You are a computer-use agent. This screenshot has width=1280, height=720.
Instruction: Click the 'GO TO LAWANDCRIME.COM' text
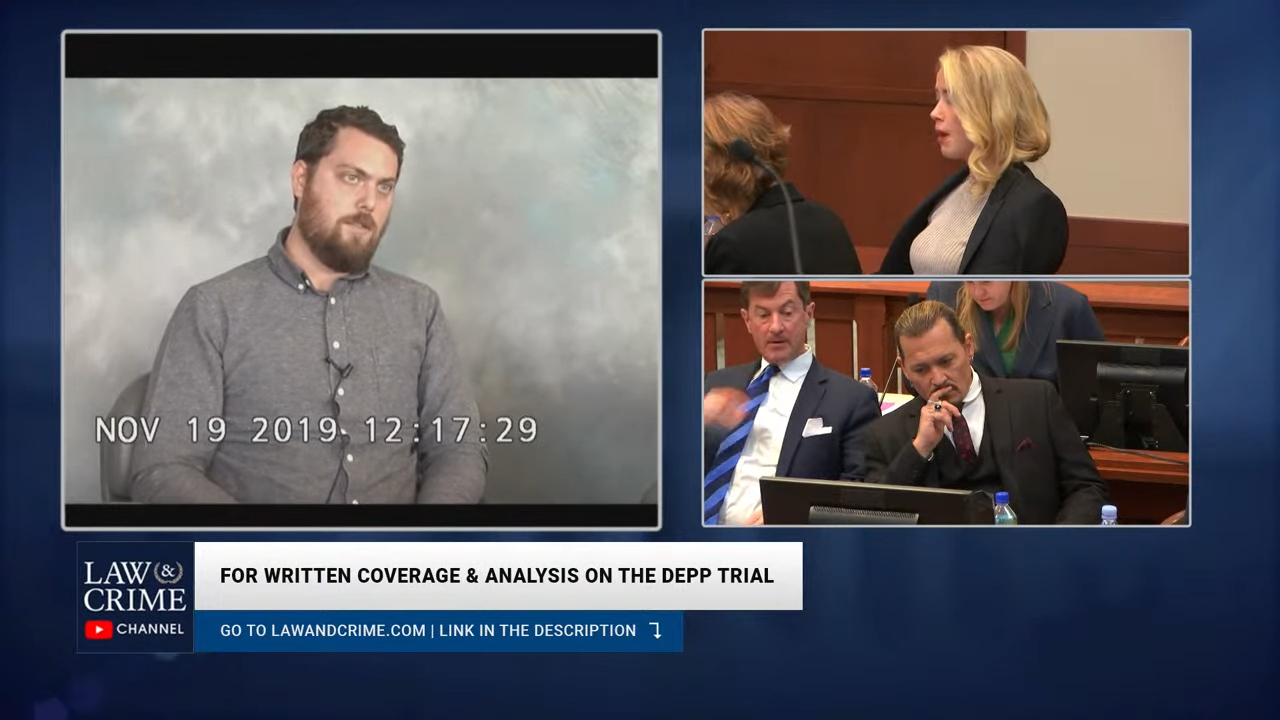[323, 631]
